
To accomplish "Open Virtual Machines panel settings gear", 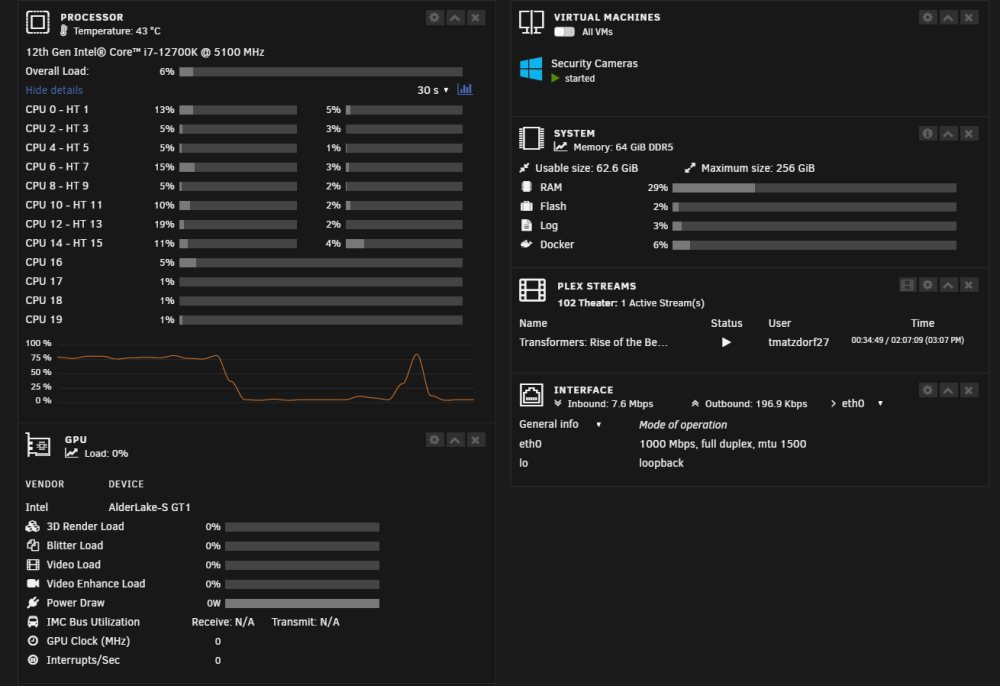I will point(928,18).
